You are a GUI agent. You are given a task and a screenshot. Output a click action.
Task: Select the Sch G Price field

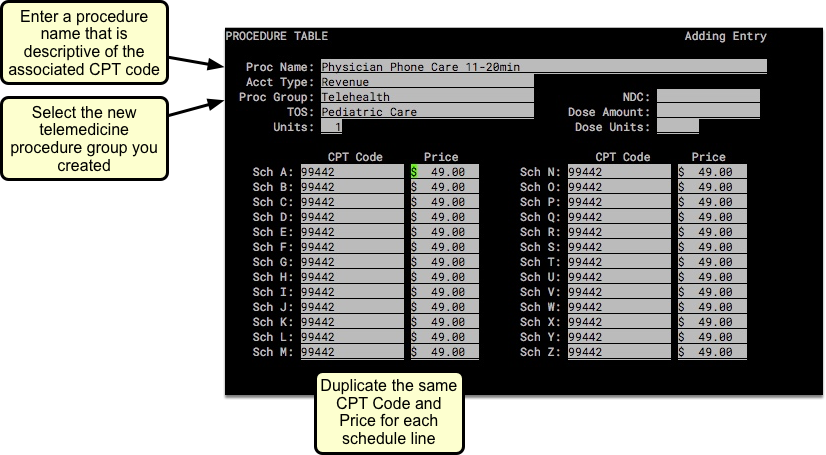pyautogui.click(x=445, y=262)
